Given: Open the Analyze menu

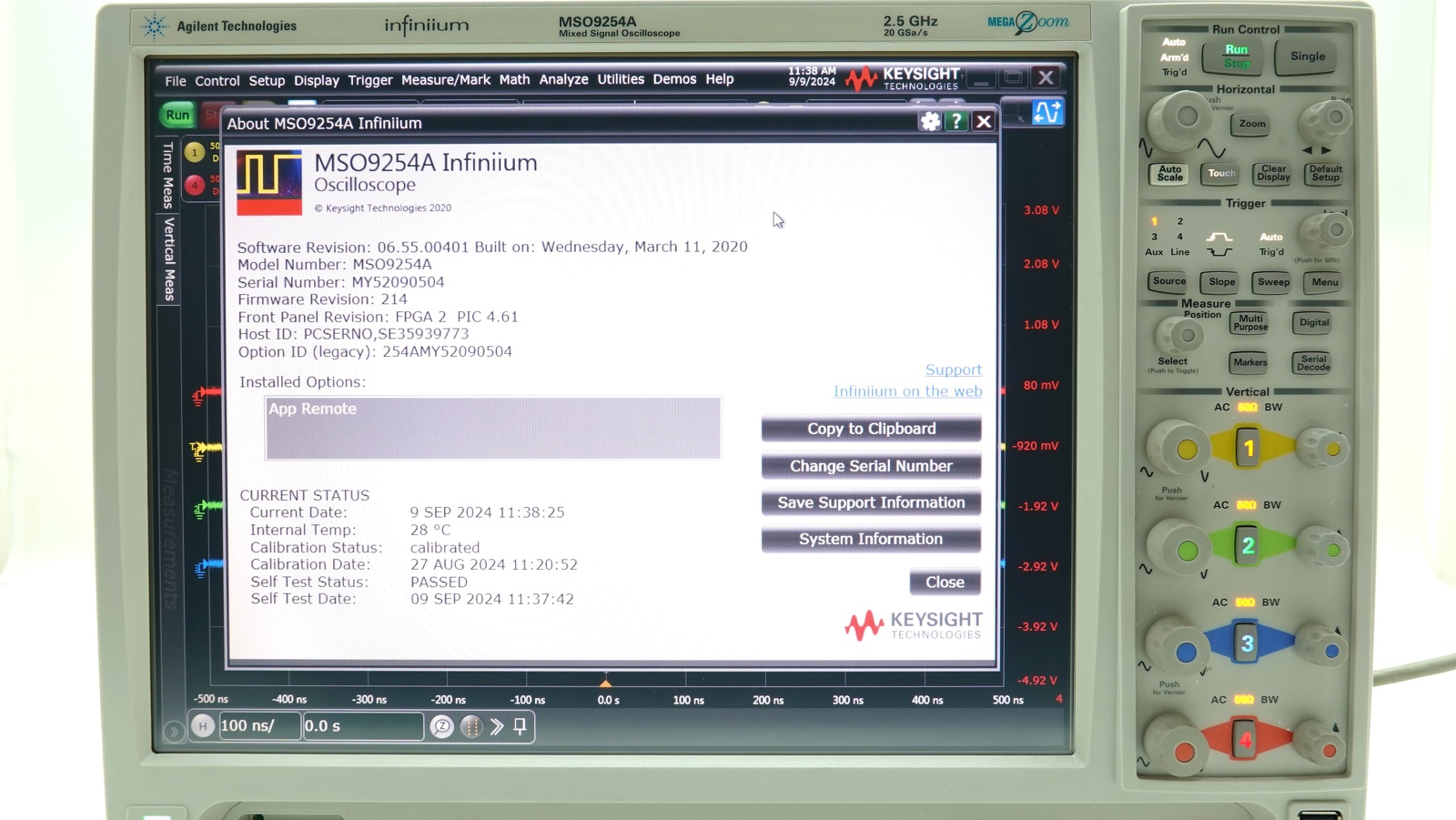Looking at the screenshot, I should [x=563, y=80].
